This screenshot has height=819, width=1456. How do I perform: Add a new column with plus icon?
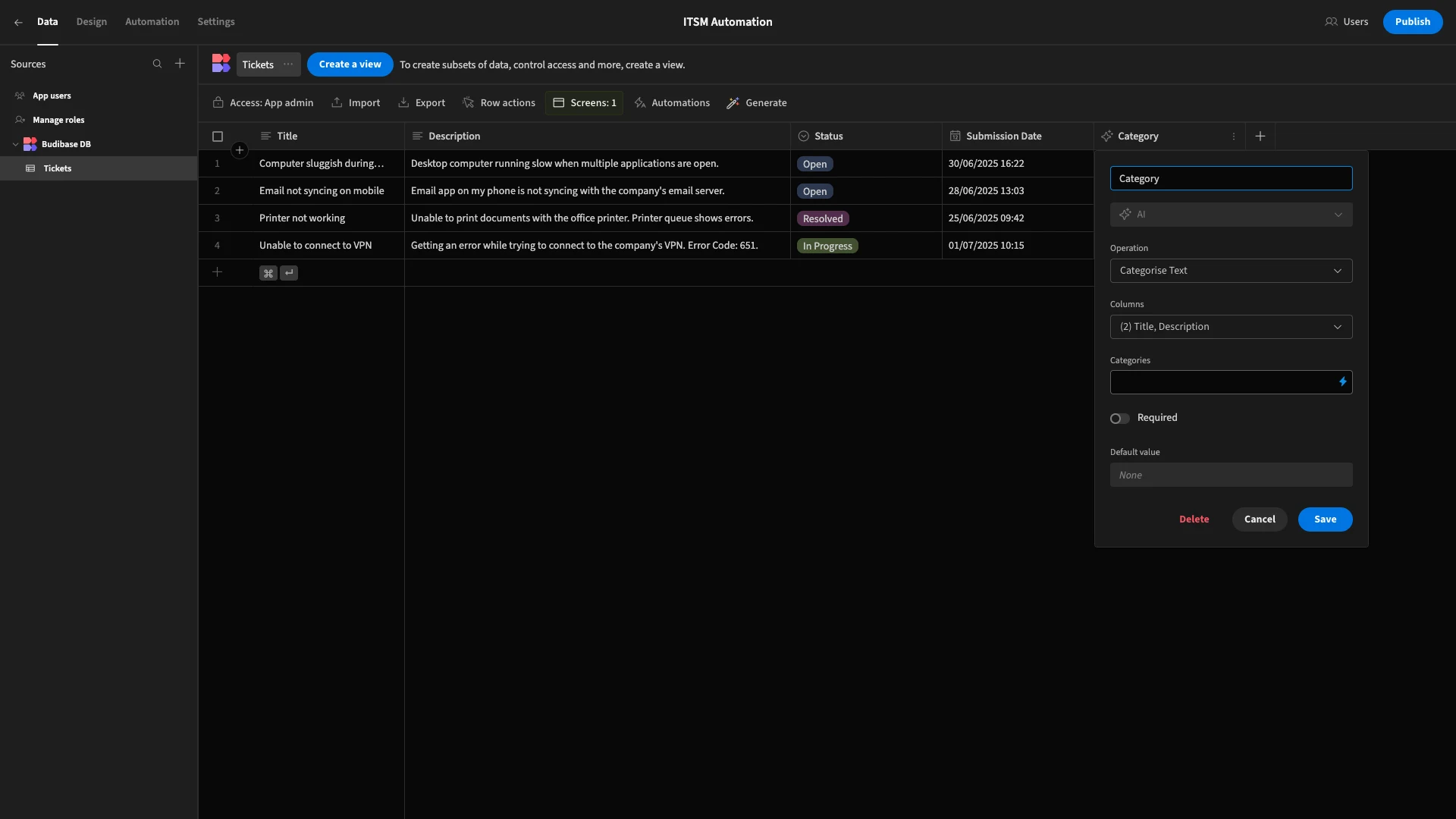[1260, 136]
